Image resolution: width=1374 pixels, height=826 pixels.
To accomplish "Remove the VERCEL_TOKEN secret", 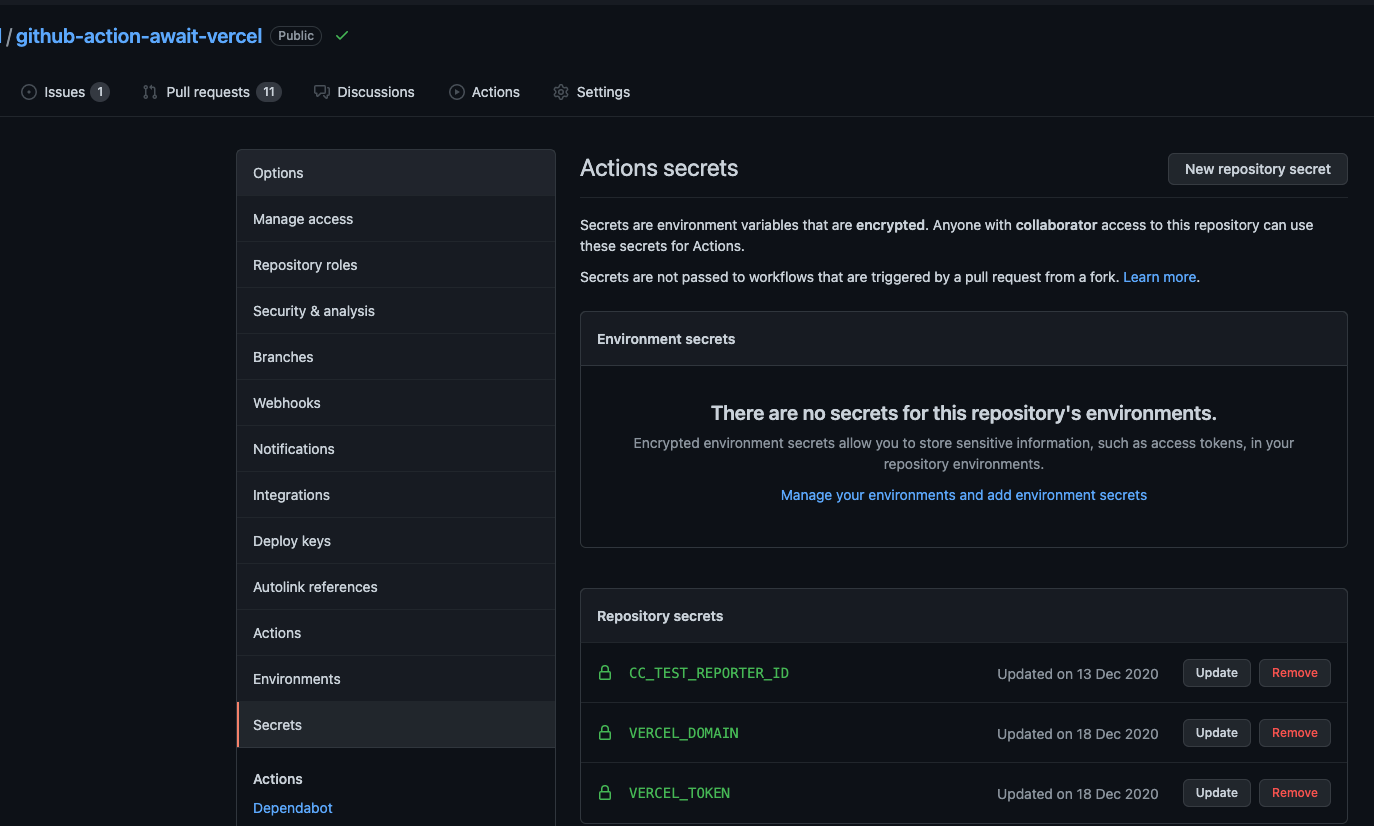I will (1294, 793).
